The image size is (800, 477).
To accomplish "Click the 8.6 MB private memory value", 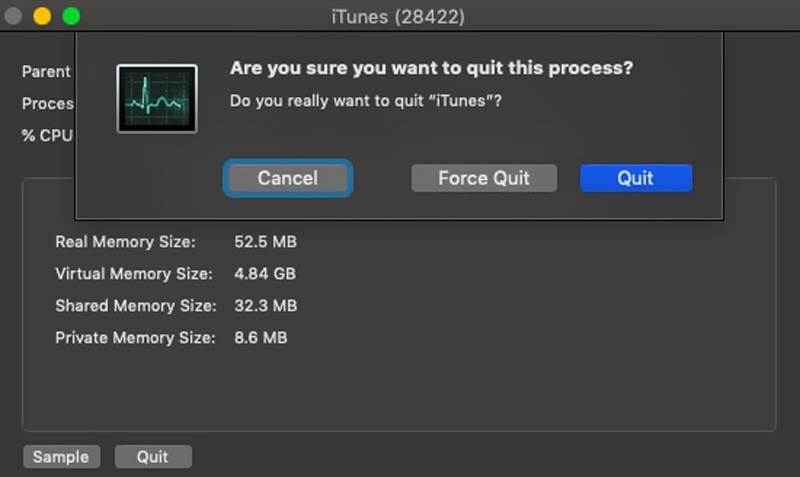I will pyautogui.click(x=260, y=338).
